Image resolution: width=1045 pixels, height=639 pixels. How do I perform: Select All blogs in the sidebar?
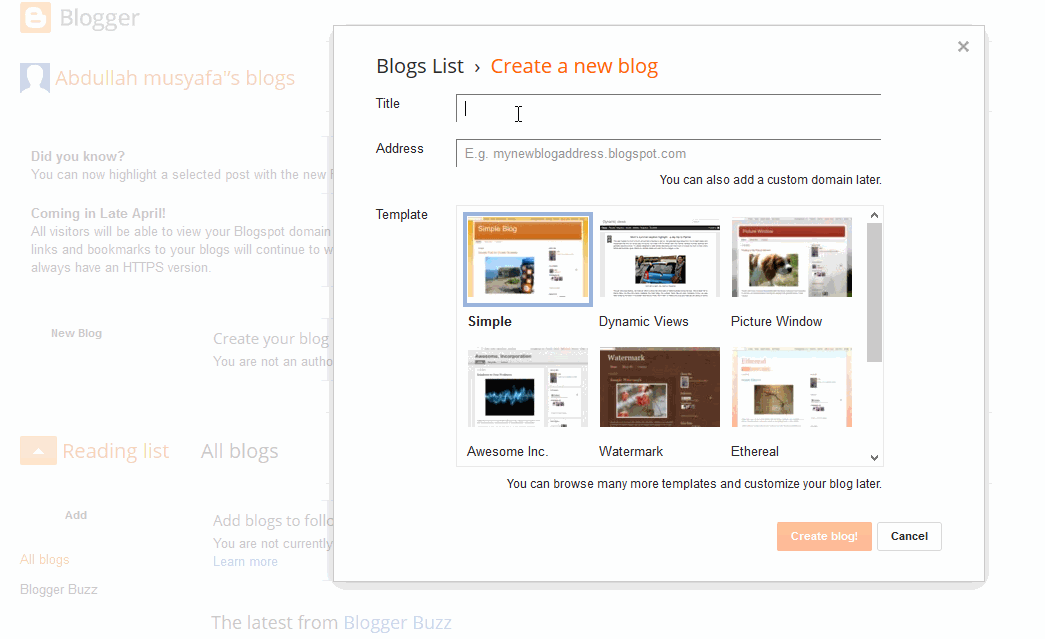45,560
